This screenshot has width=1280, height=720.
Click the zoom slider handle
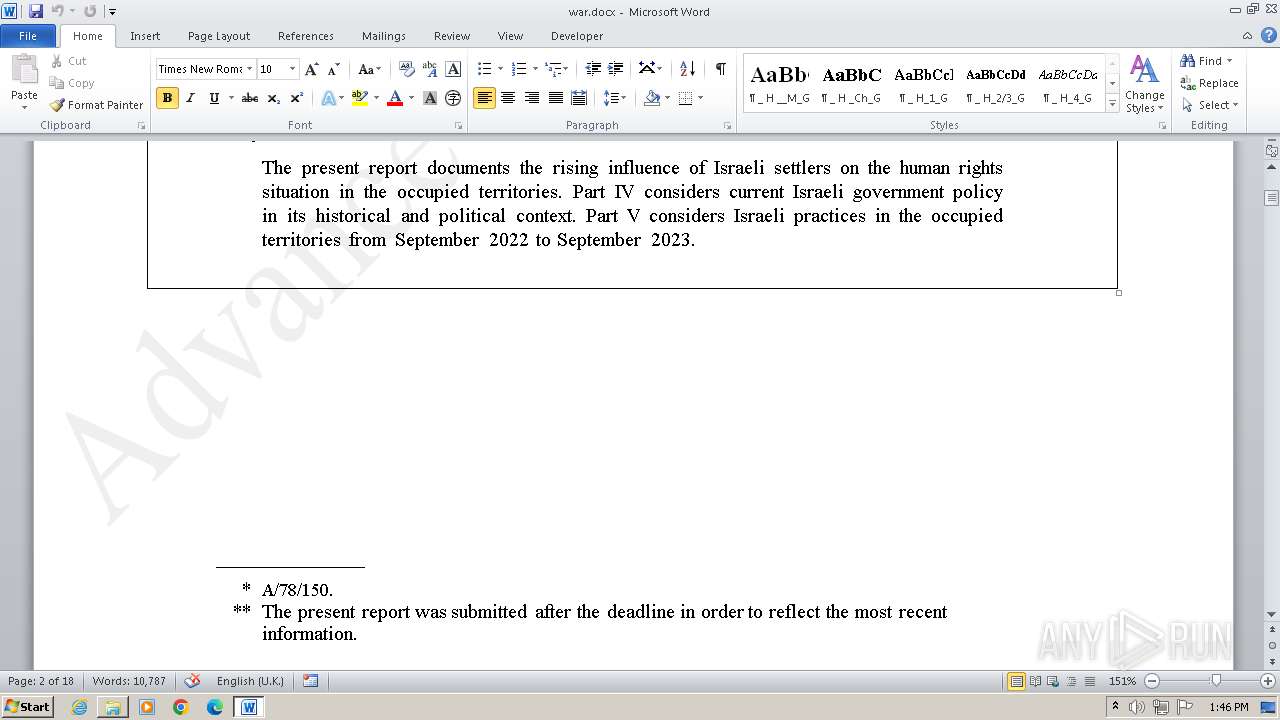click(1216, 681)
